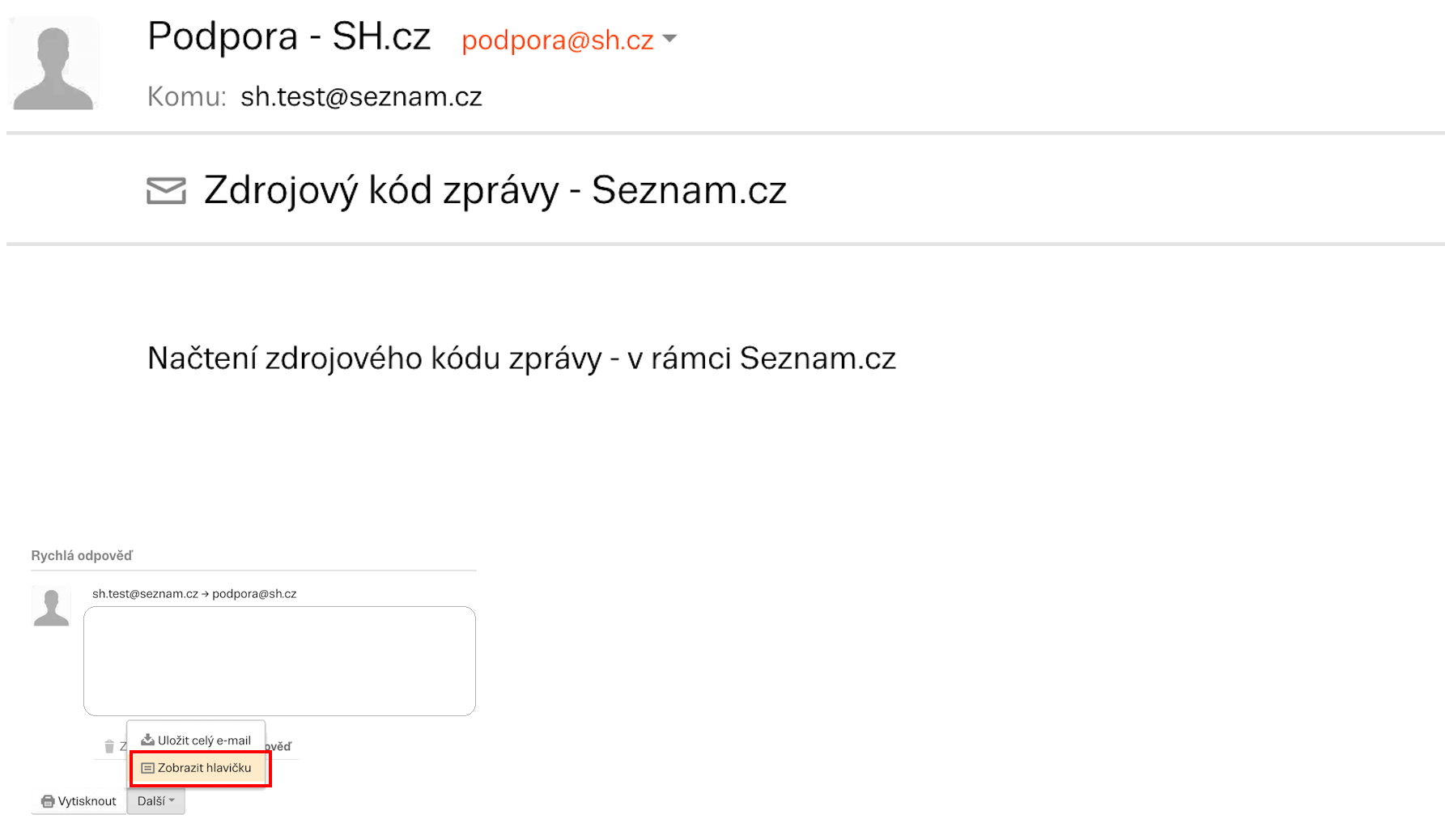This screenshot has height=840, width=1445.
Task: Click into the quick reply text area
Action: tap(279, 660)
